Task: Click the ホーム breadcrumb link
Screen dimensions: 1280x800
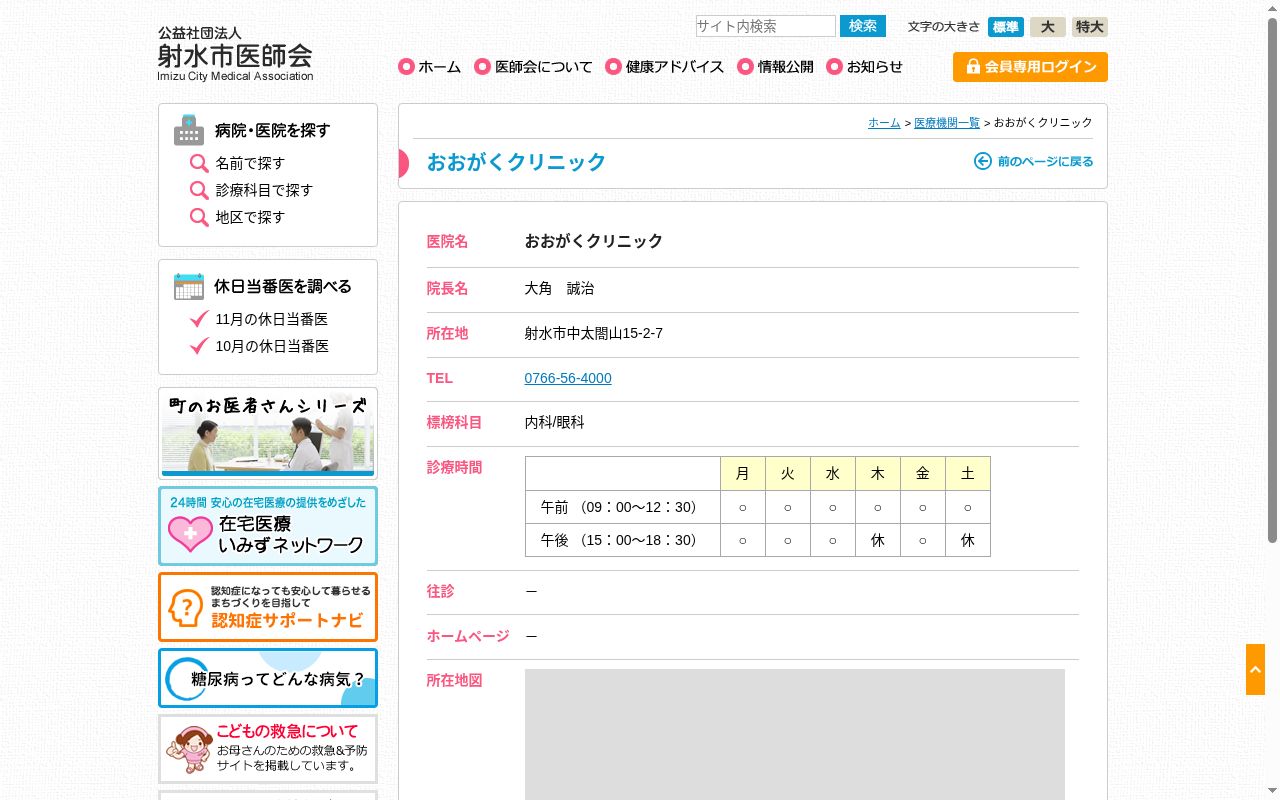Action: [884, 122]
